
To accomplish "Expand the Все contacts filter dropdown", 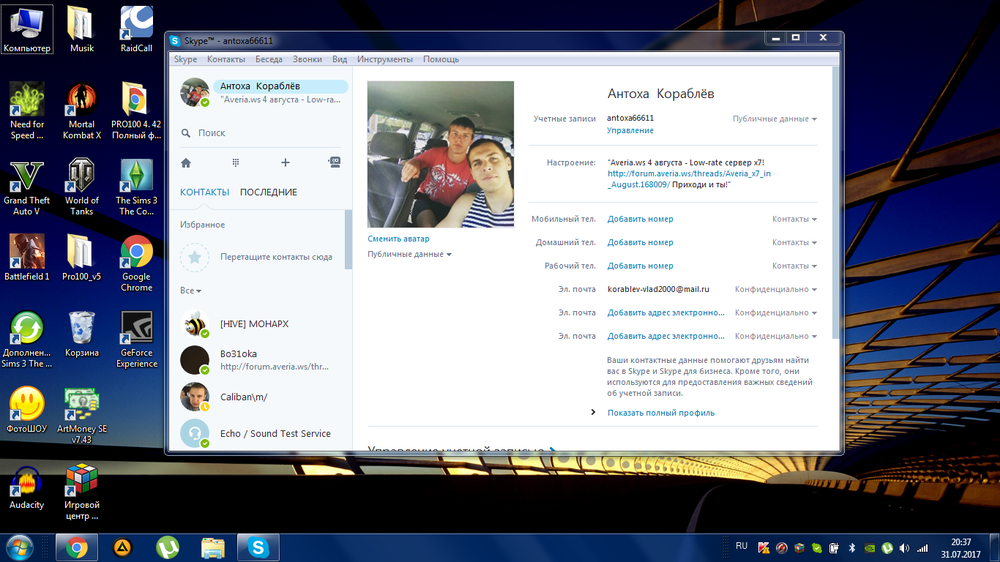I will click(x=190, y=290).
